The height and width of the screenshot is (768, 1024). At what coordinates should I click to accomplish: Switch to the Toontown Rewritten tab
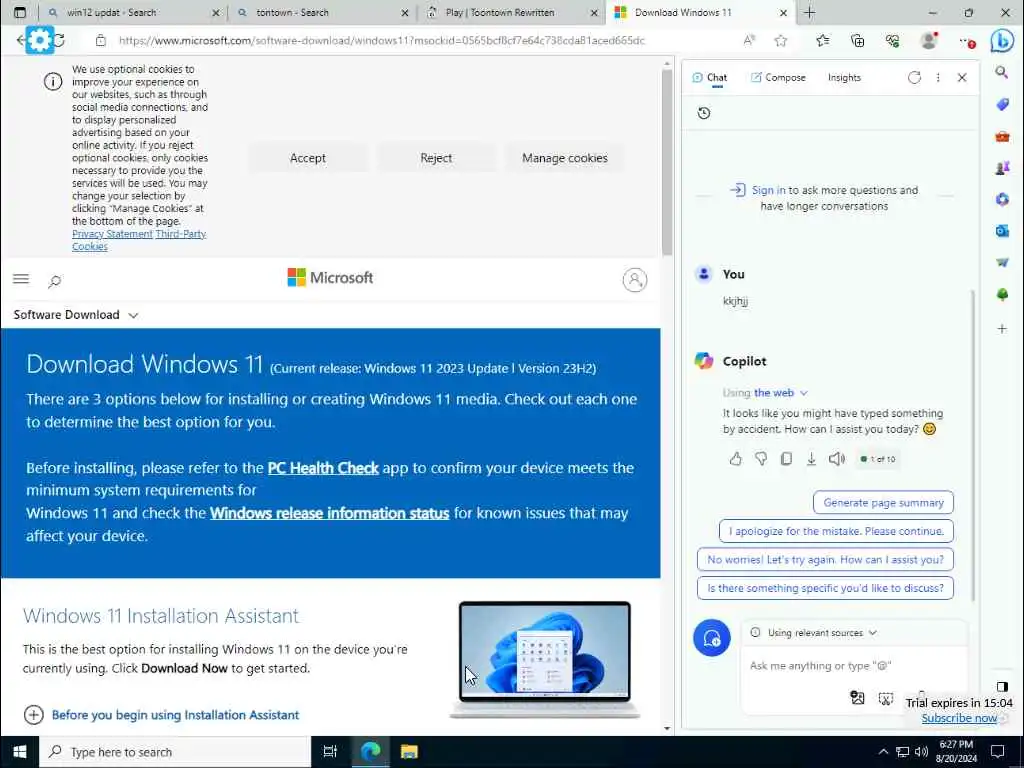coord(511,12)
